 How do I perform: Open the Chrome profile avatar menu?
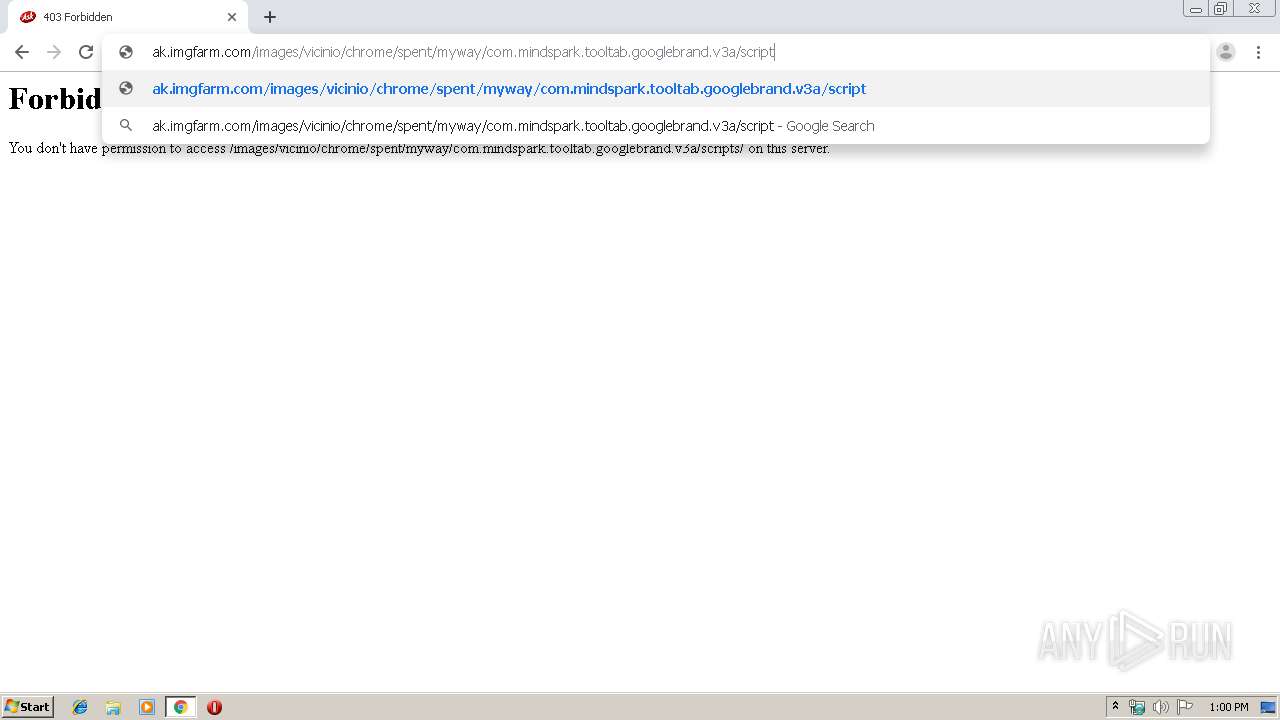(x=1226, y=52)
